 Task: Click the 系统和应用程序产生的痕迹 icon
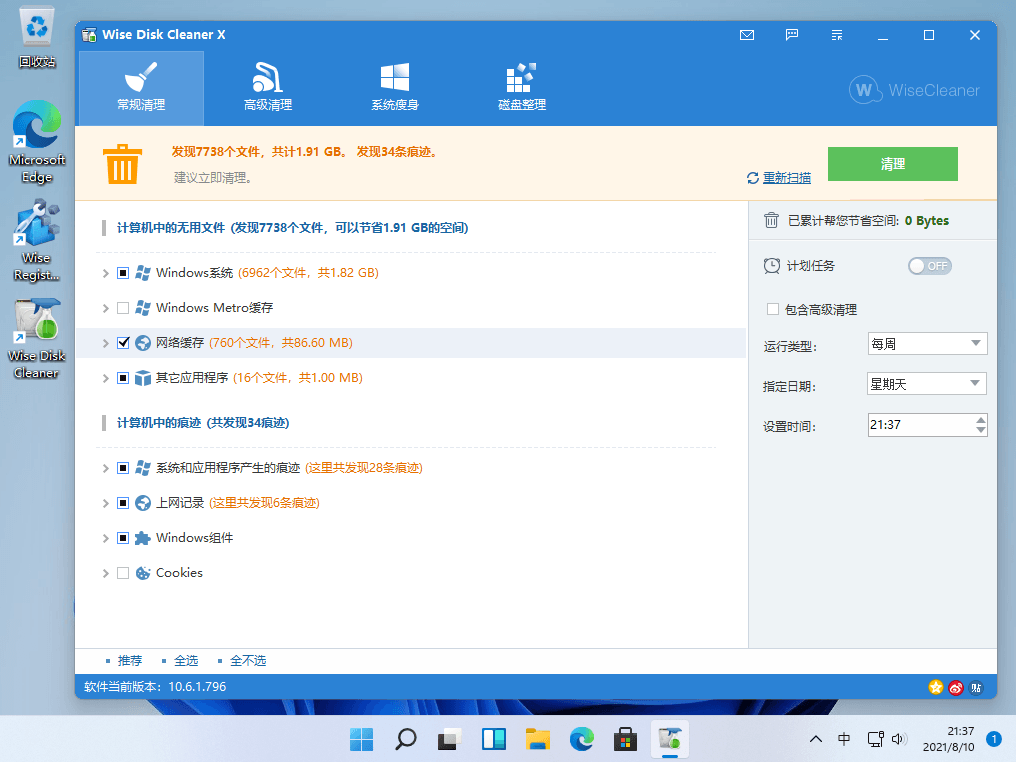[143, 468]
